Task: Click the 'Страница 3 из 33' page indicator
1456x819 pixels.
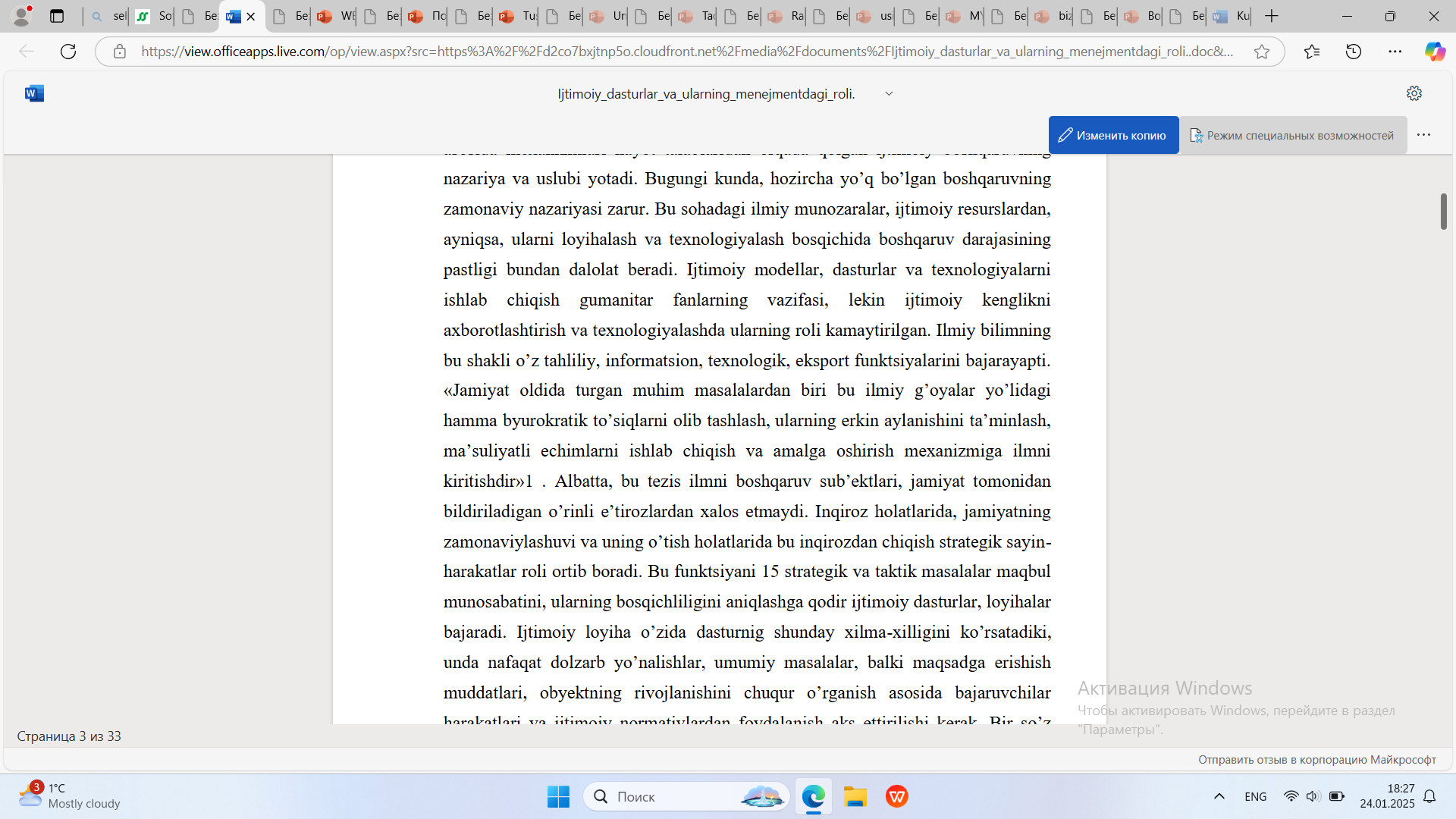Action: click(69, 736)
